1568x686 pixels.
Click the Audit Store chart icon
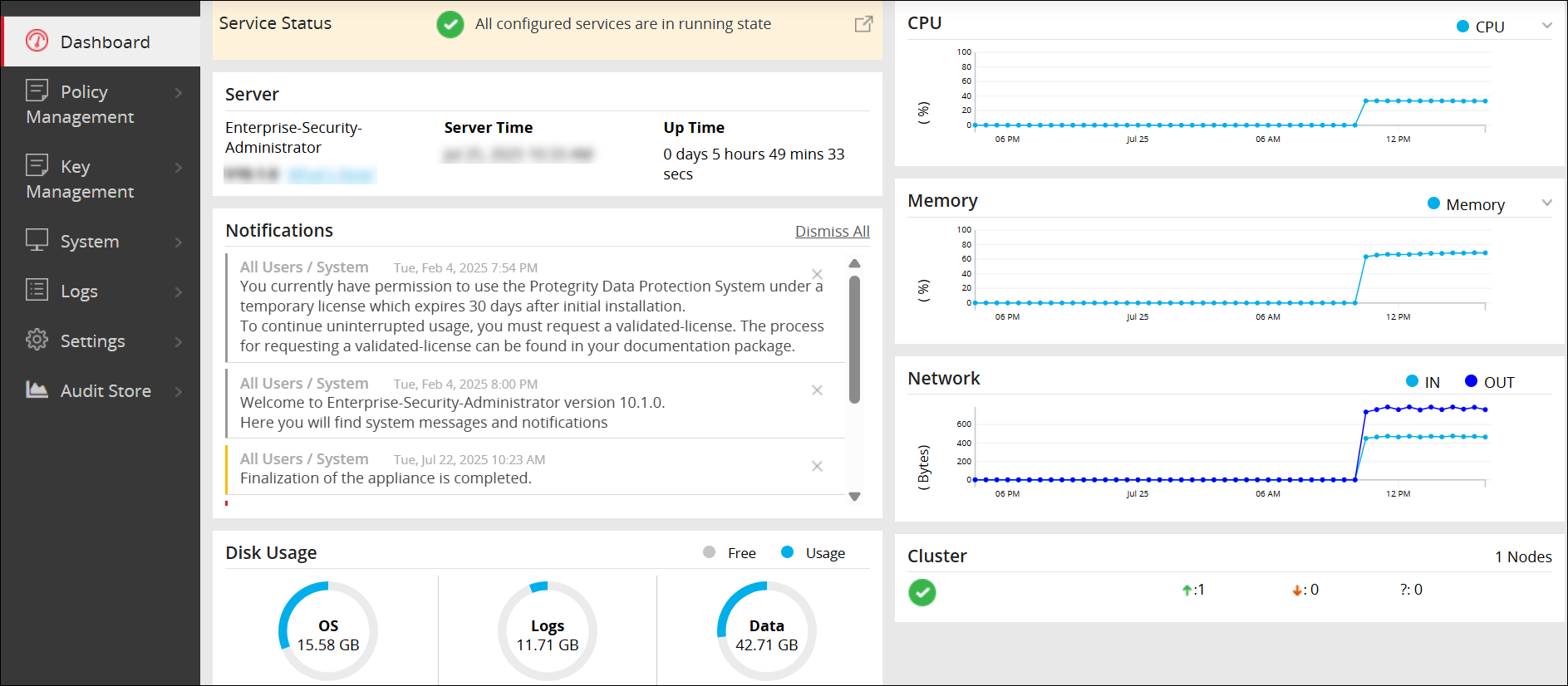click(x=37, y=390)
